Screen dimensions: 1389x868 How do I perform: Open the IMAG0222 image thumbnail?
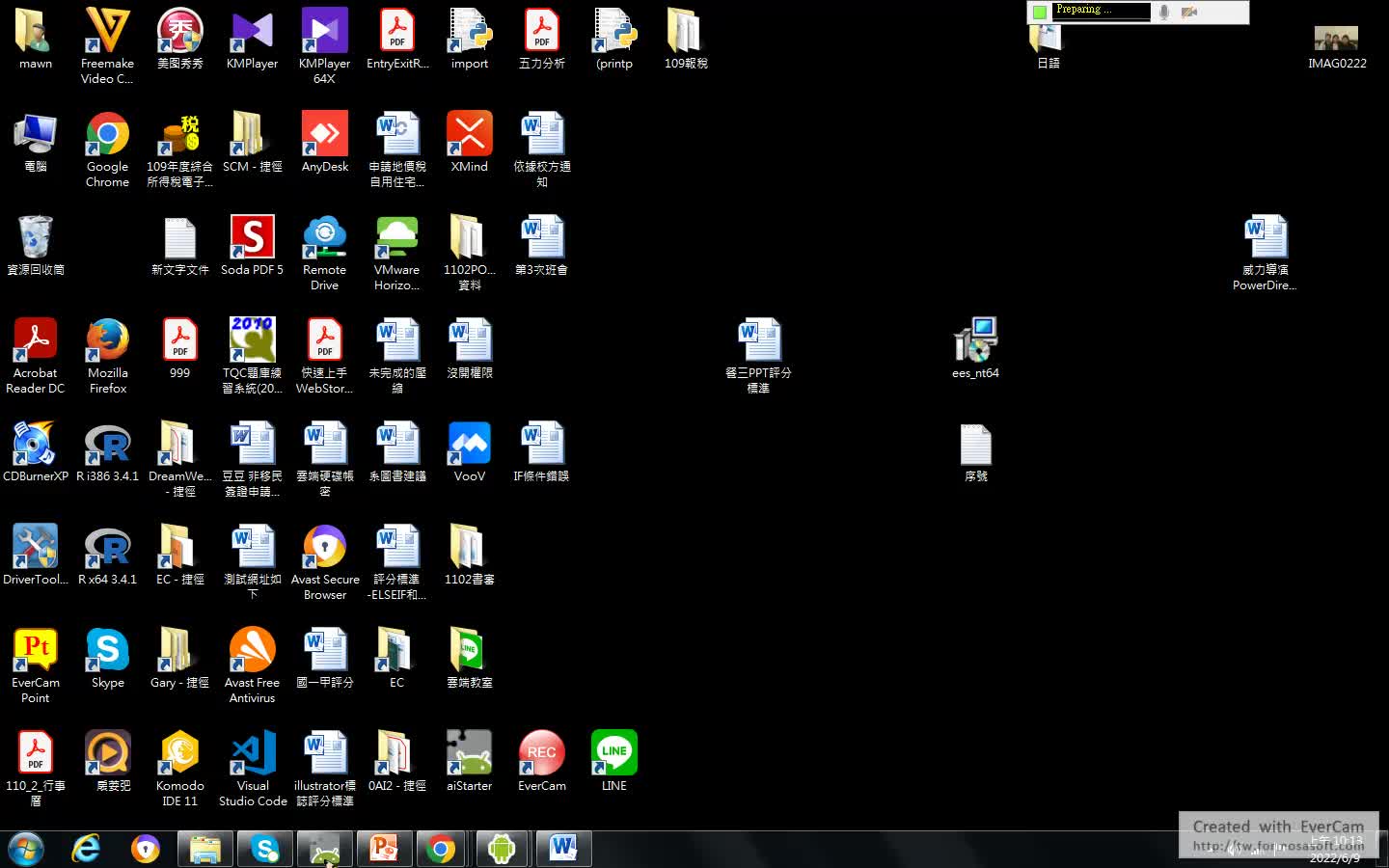pos(1337,46)
